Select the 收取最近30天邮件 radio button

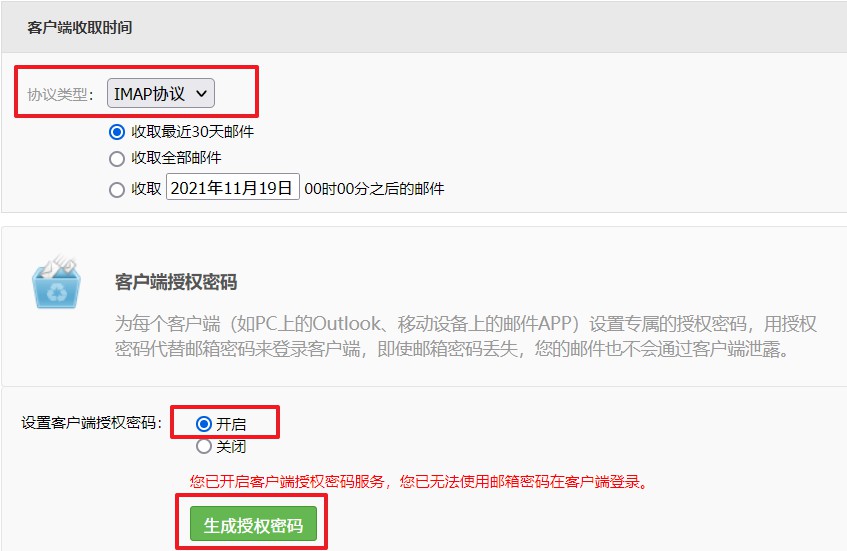(117, 132)
